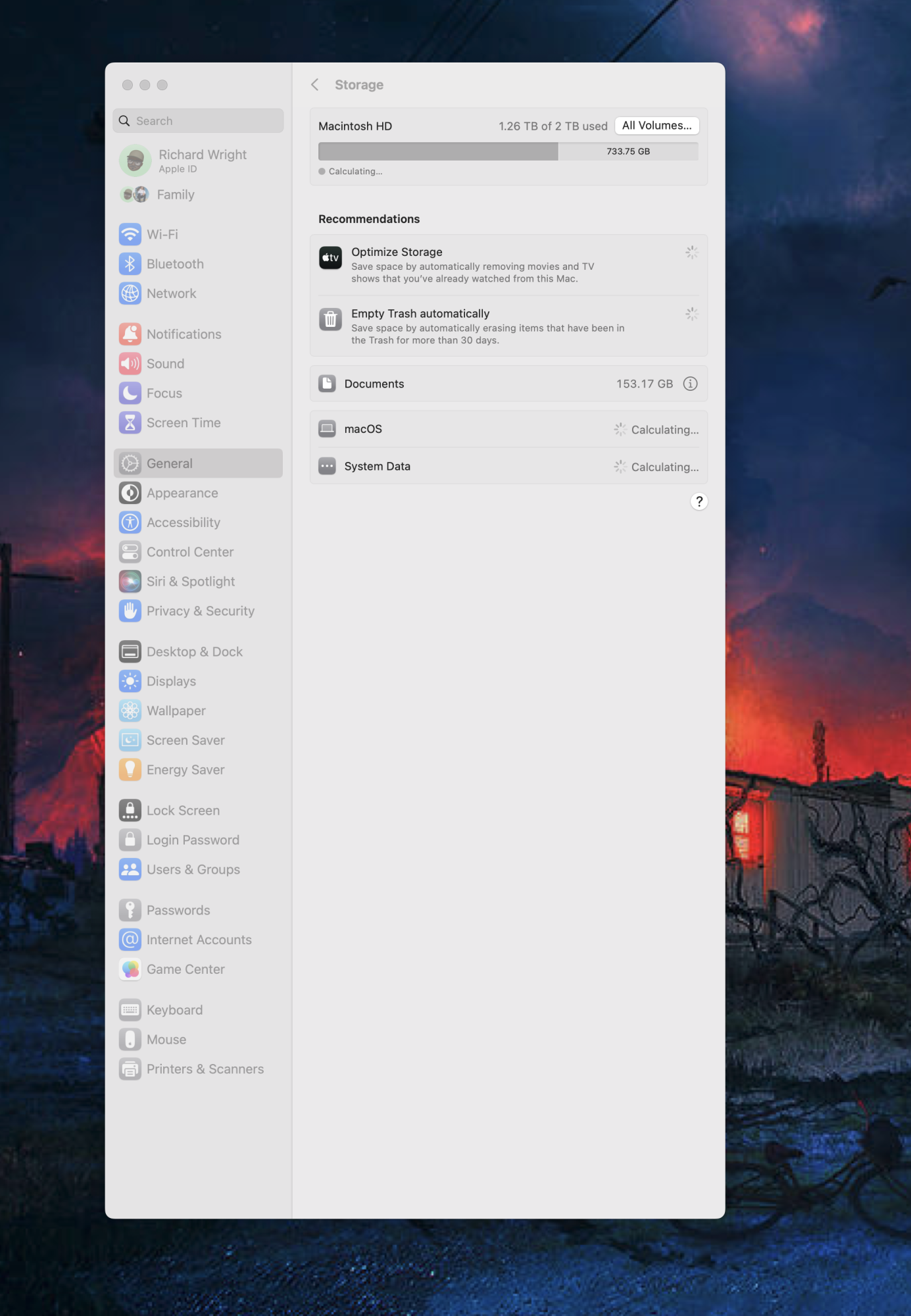
Task: Click the Keyboard icon
Action: [130, 1010]
